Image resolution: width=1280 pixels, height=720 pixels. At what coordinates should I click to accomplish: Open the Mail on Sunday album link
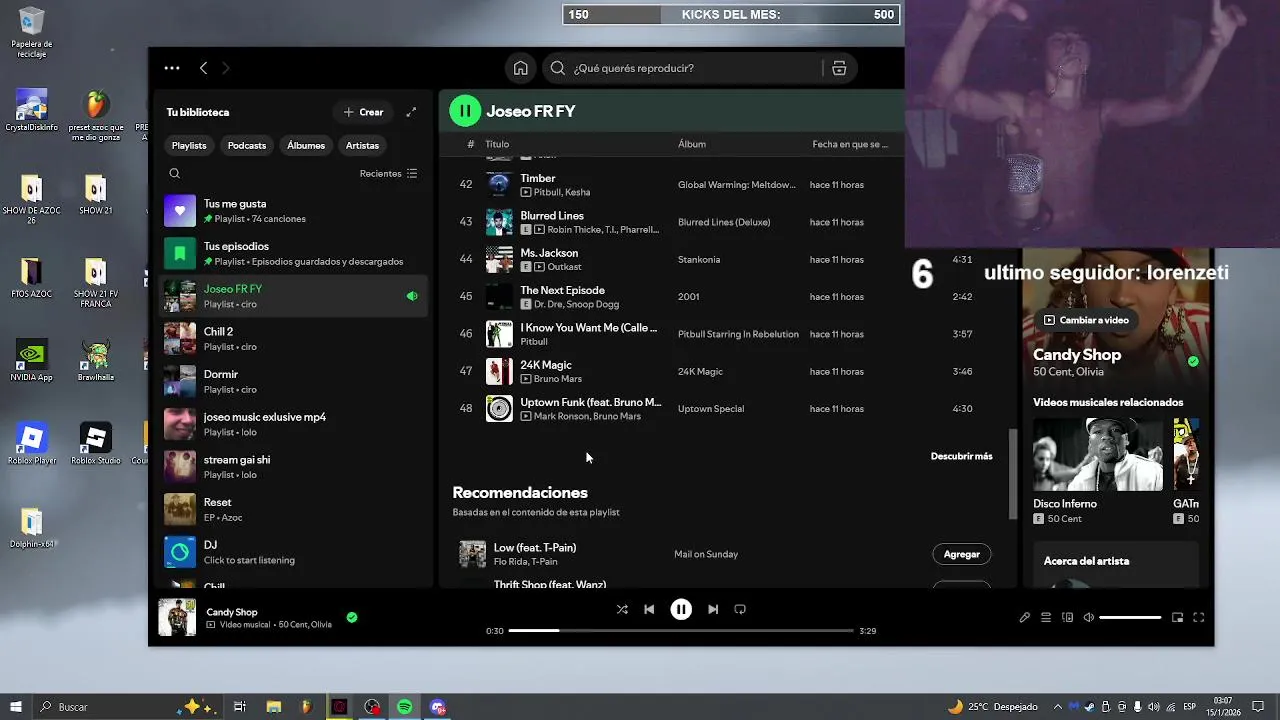pyautogui.click(x=706, y=554)
